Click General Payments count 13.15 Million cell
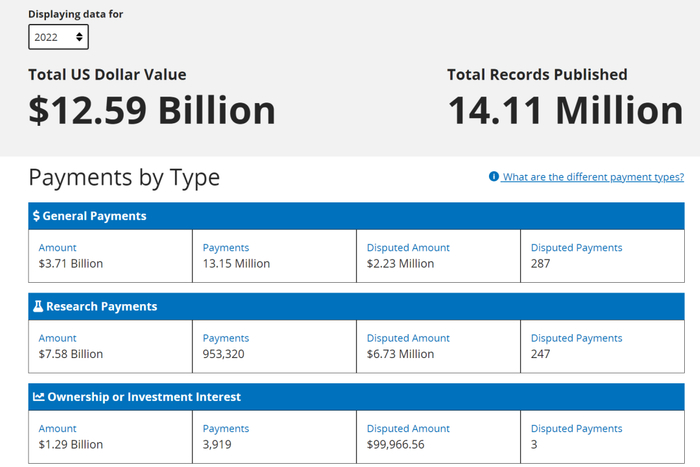The width and height of the screenshot is (700, 467). click(x=274, y=256)
